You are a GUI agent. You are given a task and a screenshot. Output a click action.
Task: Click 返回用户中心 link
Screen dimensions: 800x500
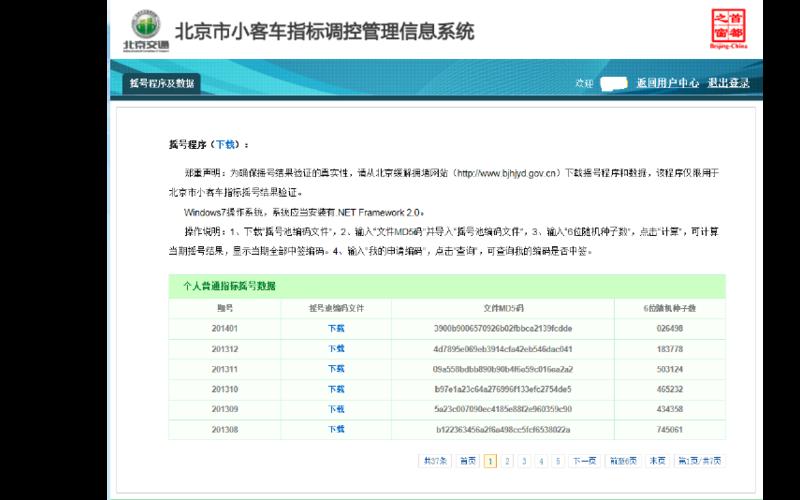click(x=667, y=83)
